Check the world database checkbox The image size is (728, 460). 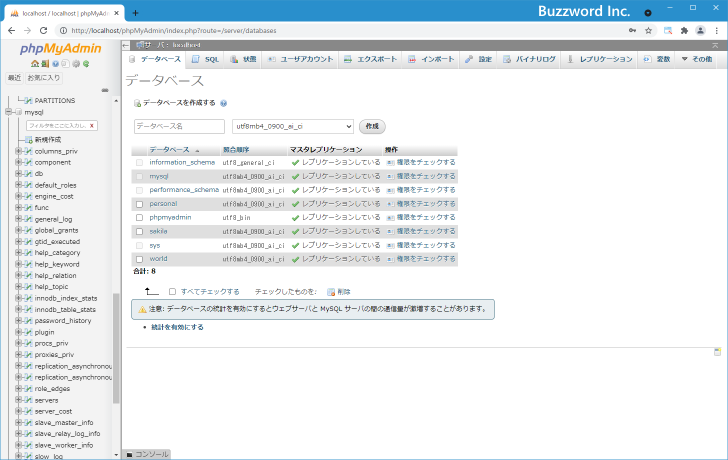click(139, 259)
